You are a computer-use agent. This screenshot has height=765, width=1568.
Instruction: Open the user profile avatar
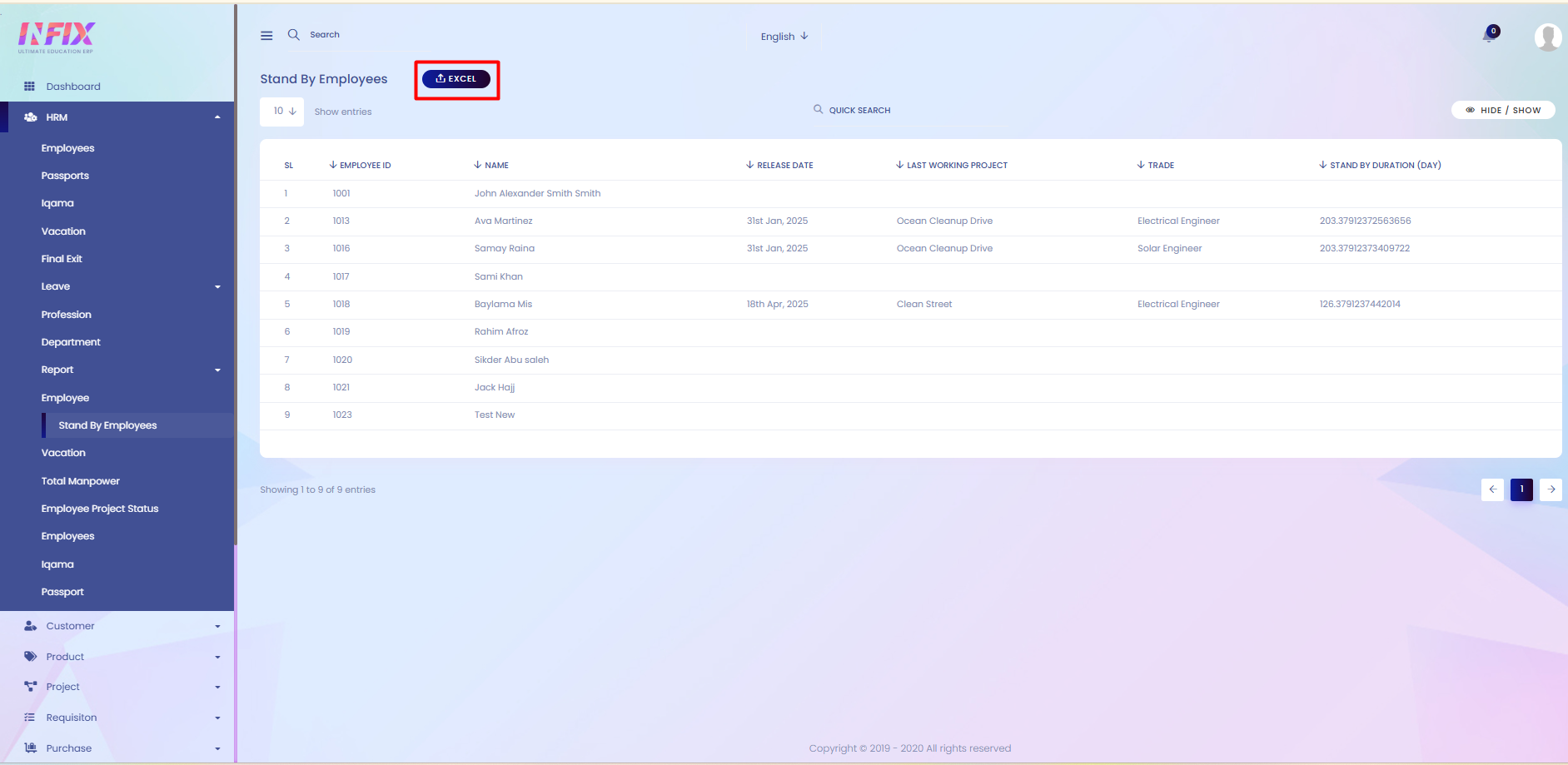[x=1547, y=37]
